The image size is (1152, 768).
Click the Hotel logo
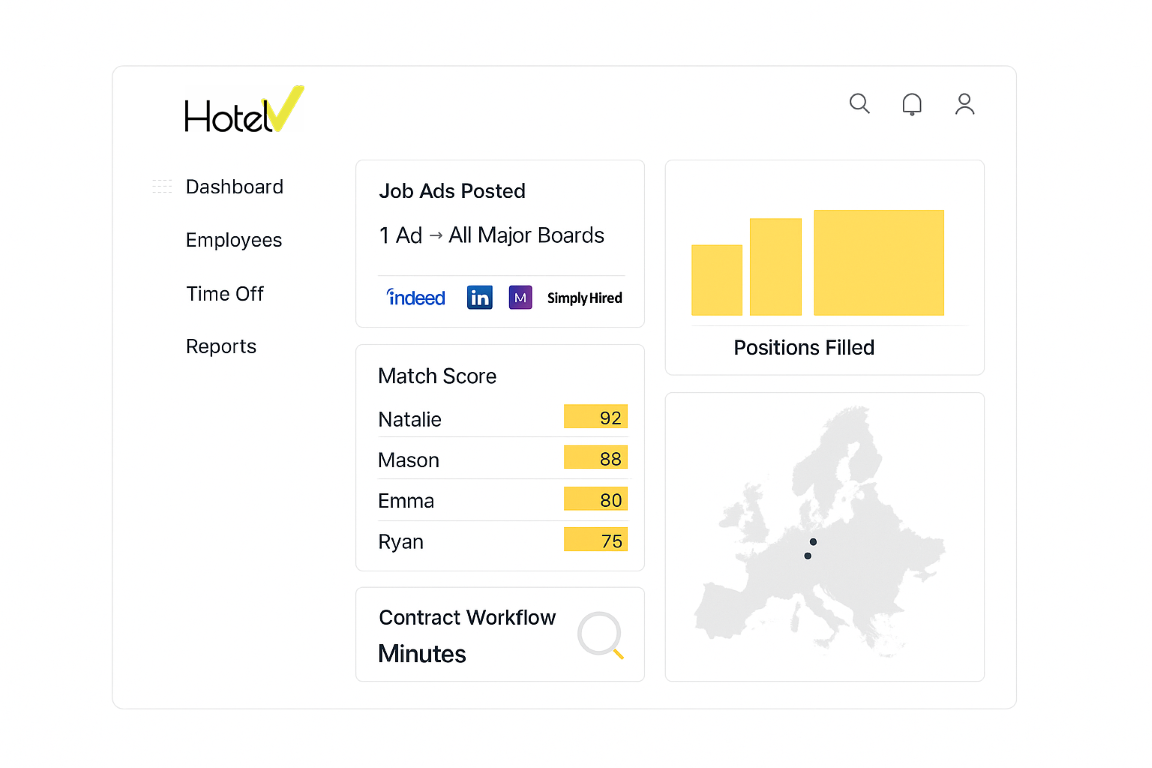click(x=243, y=111)
